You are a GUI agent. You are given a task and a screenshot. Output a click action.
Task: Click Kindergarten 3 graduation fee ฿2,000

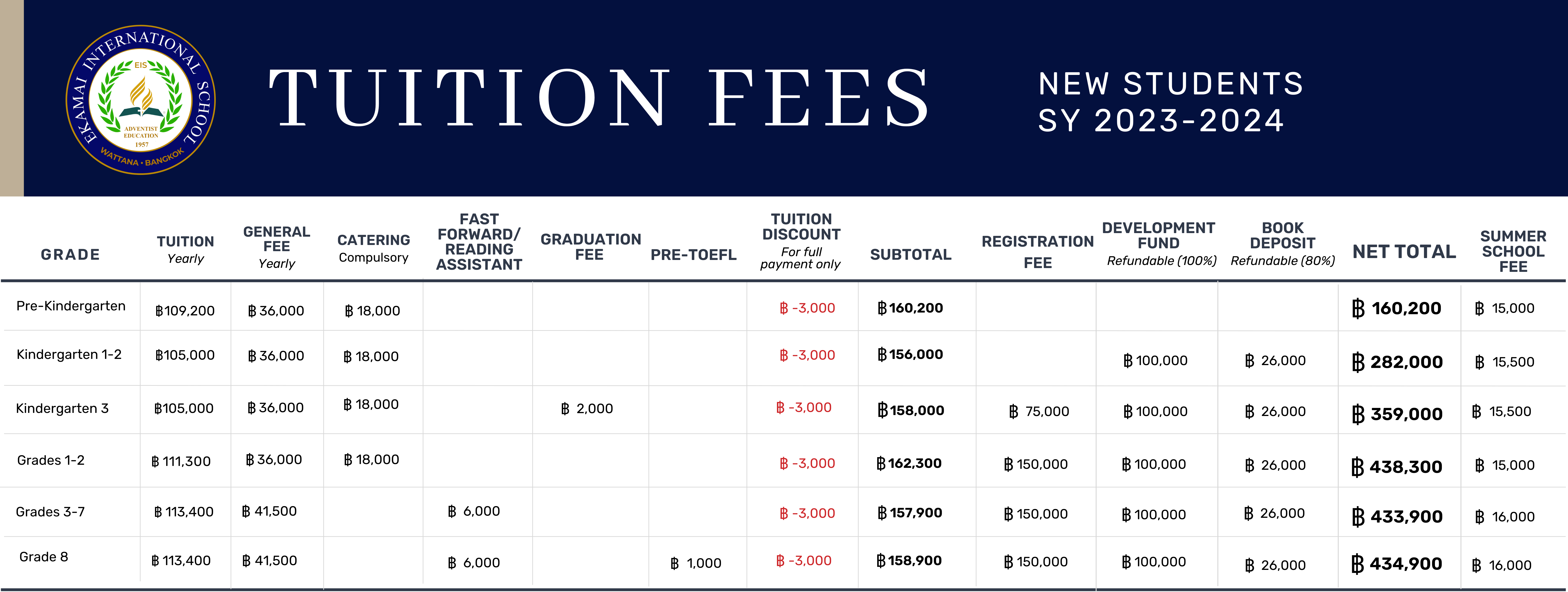[587, 409]
